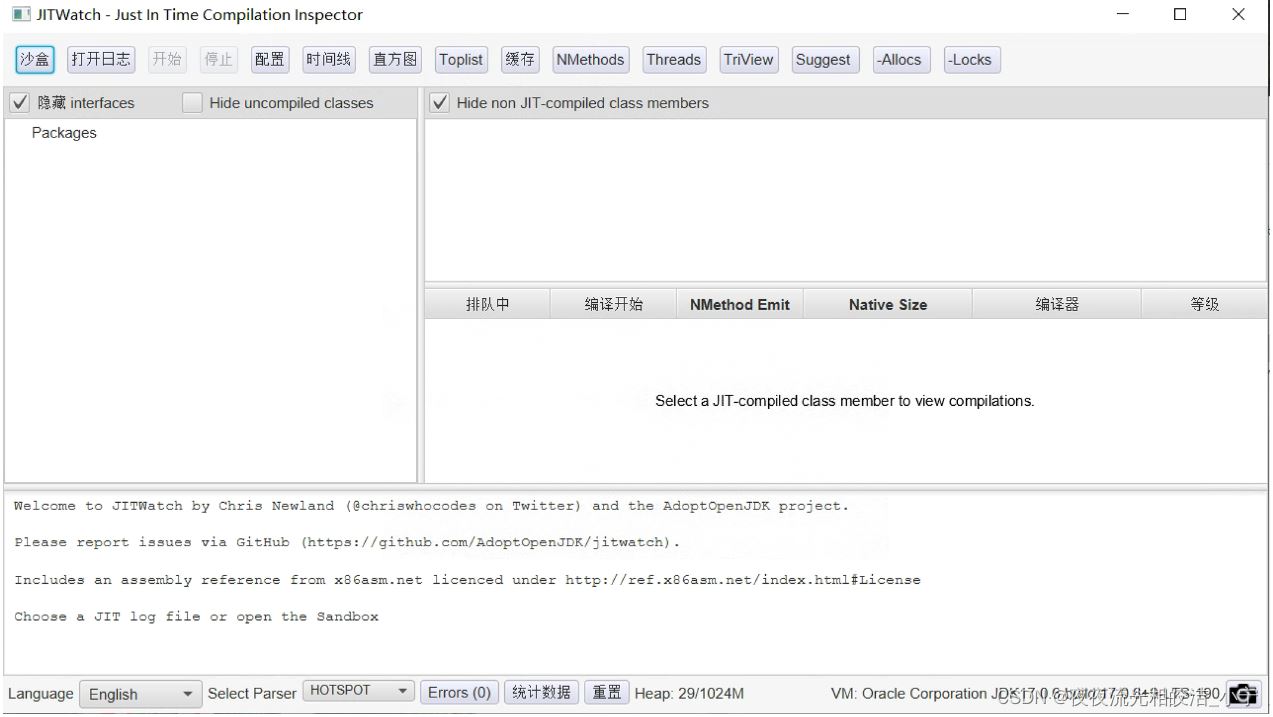Click the 开始 start button

(166, 59)
